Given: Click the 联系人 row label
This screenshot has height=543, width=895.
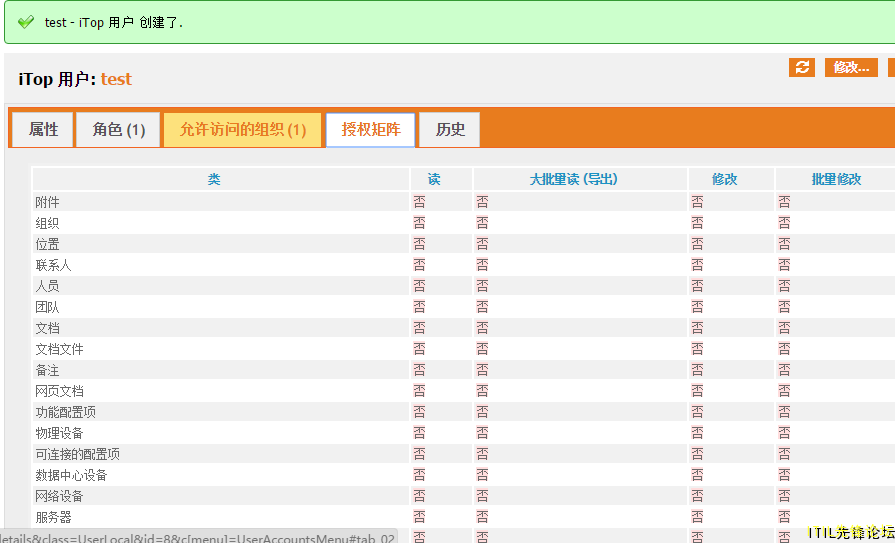Looking at the screenshot, I should click(x=53, y=265).
